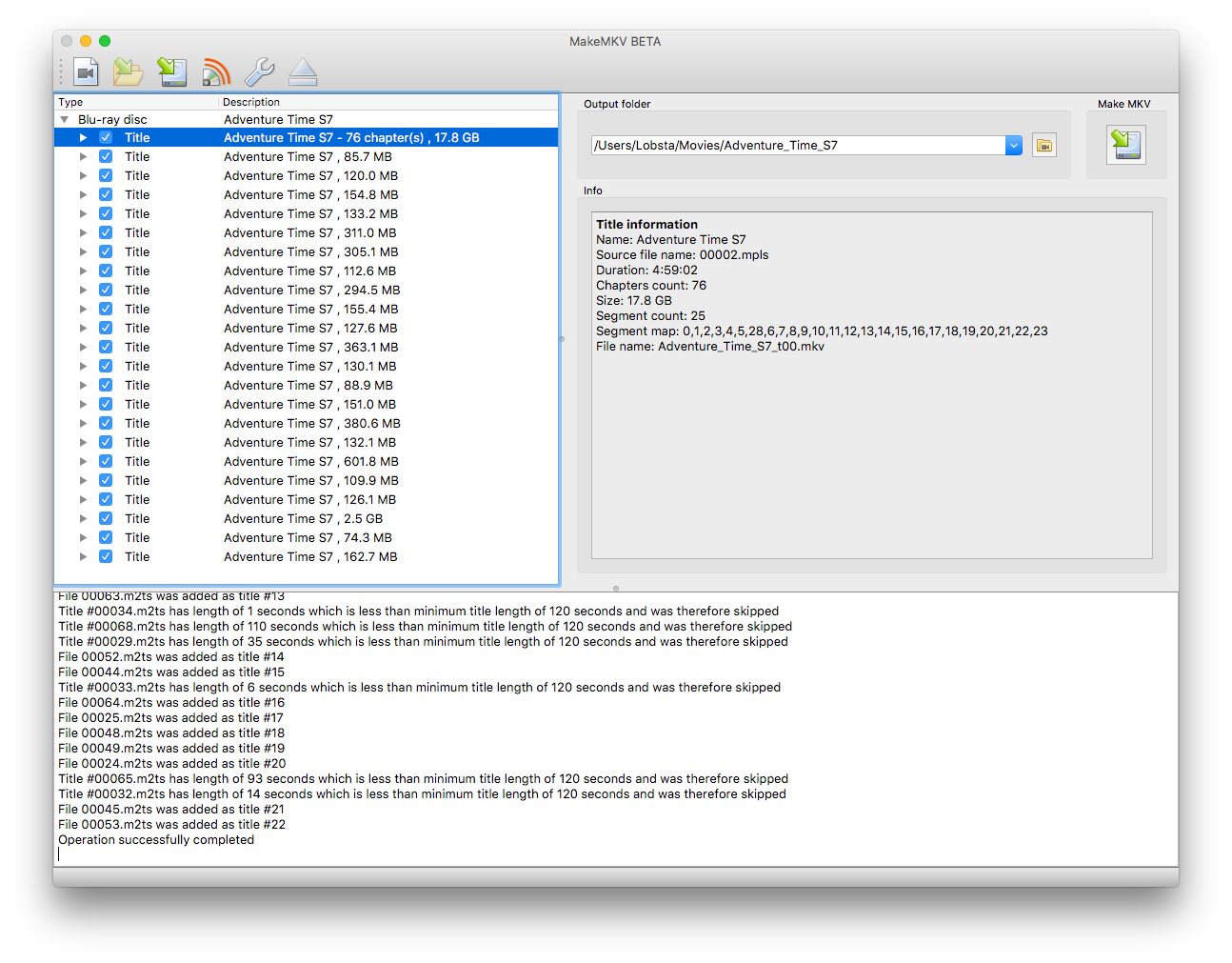Click the output folder path field
This screenshot has width=1232, height=963.
coord(799,146)
